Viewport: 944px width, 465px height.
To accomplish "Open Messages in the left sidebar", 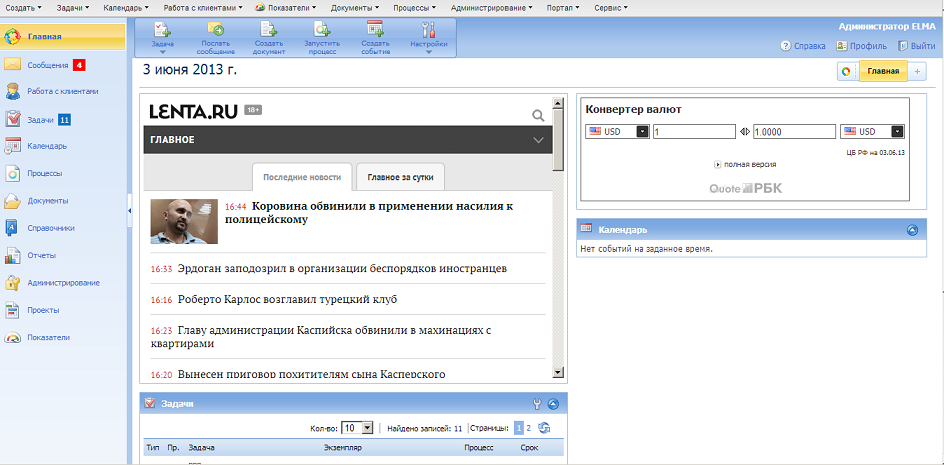I will pyautogui.click(x=48, y=65).
